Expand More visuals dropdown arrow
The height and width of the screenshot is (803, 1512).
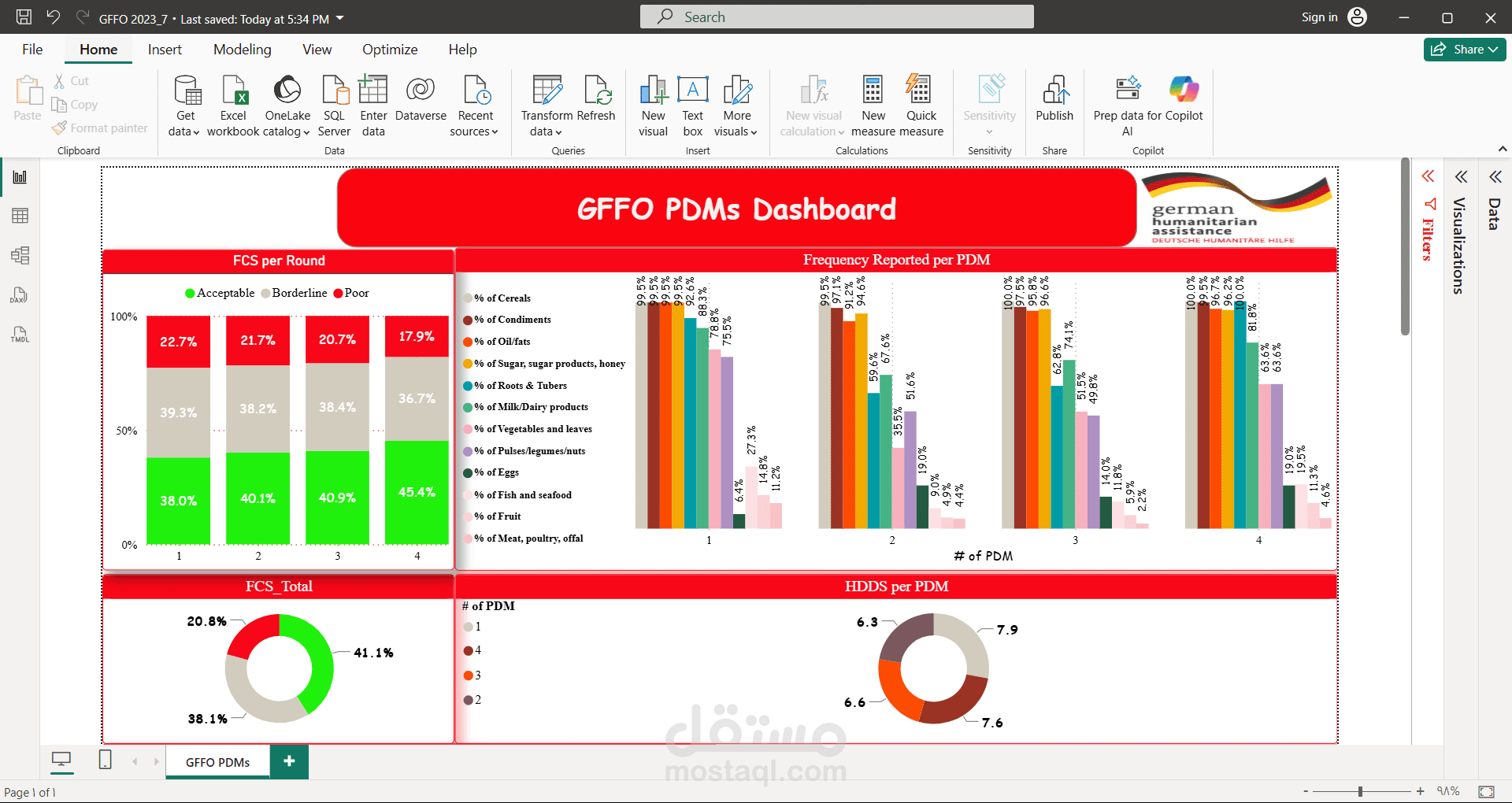pos(754,132)
